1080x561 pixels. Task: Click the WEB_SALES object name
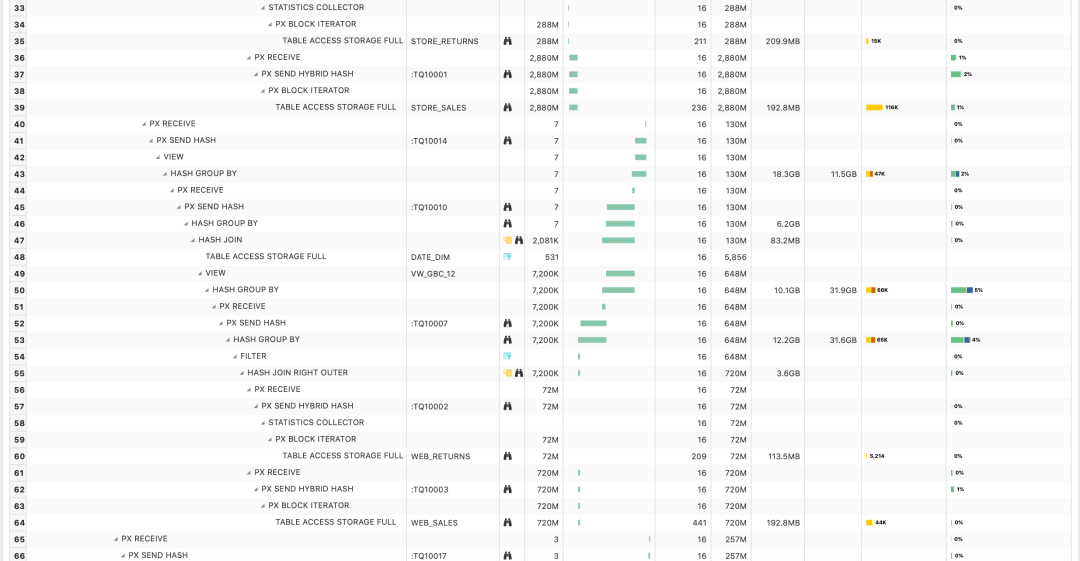point(434,522)
